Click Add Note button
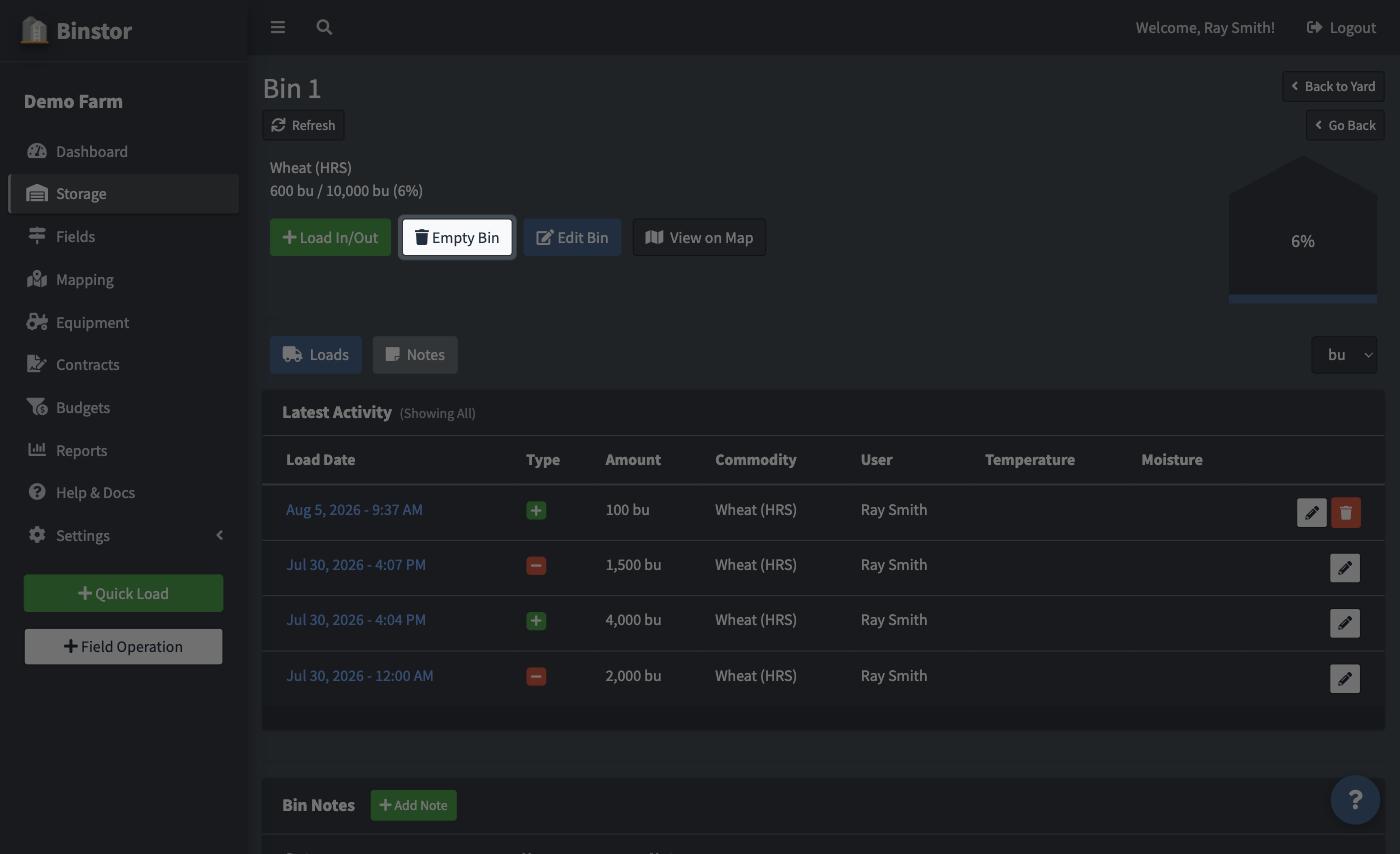Screen dimensions: 1400x854 pyautogui.click(x=413, y=805)
